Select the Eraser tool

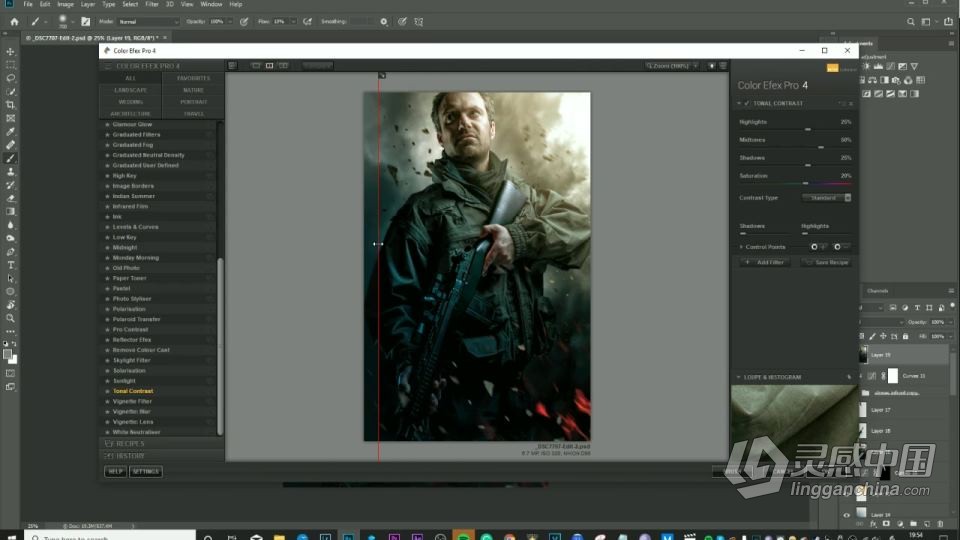tap(10, 198)
